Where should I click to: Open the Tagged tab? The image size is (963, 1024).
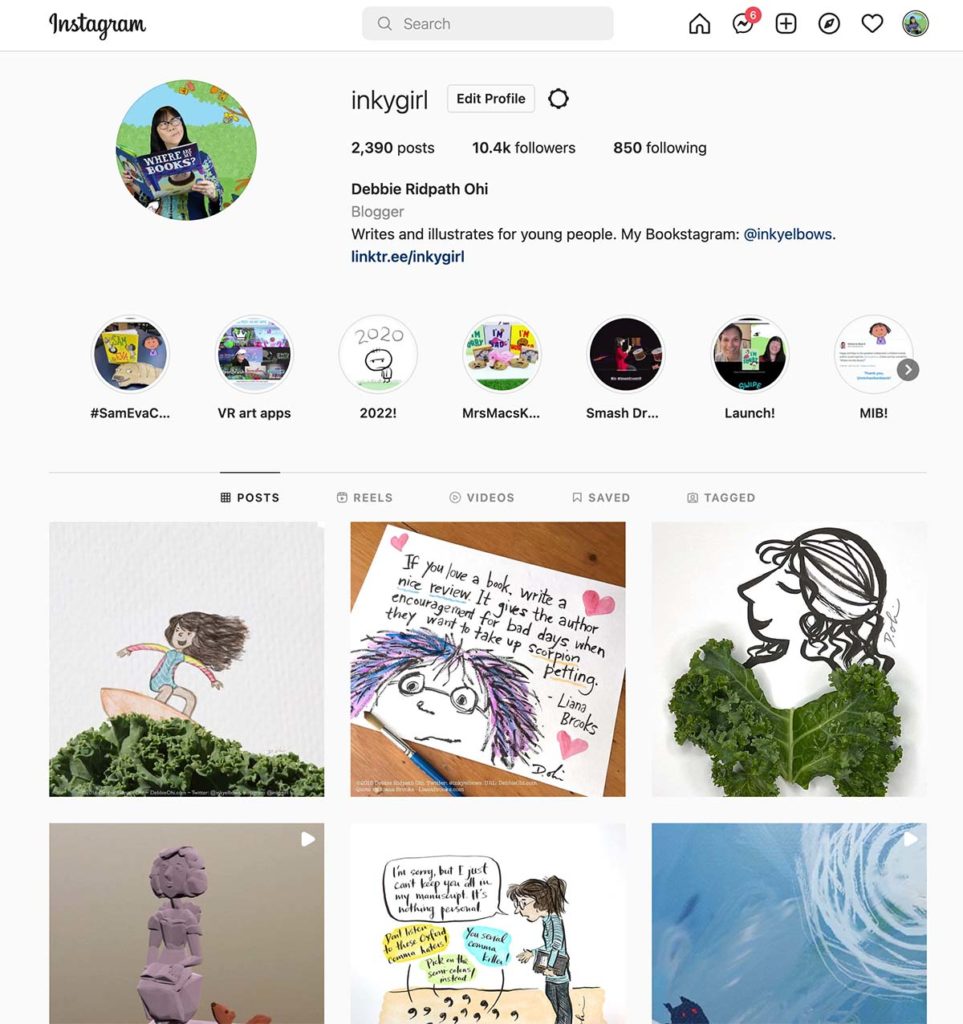721,498
